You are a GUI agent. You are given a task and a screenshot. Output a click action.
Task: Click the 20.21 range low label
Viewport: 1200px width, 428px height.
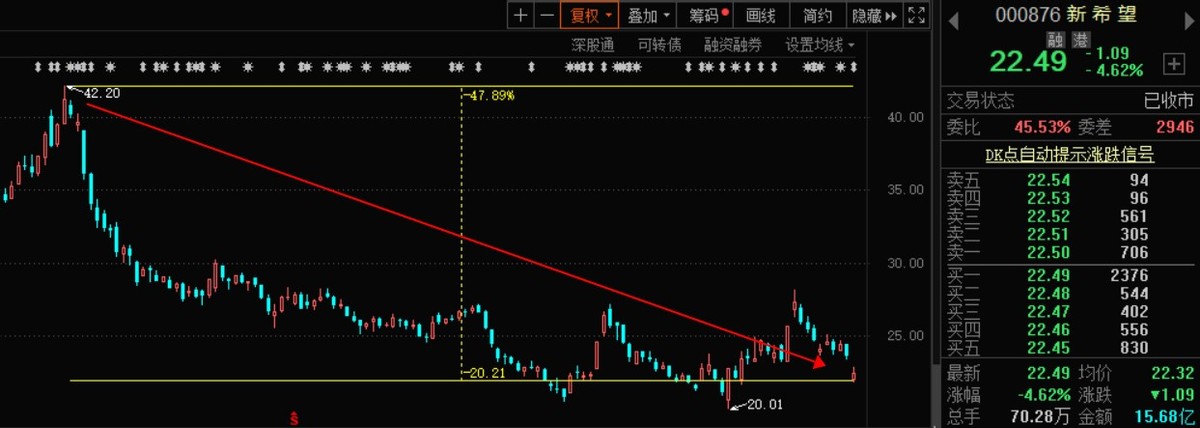(484, 374)
